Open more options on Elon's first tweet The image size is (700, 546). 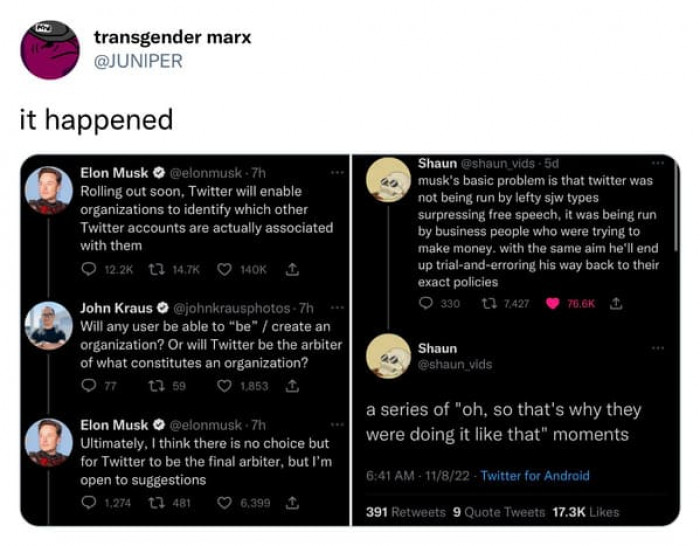(x=336, y=173)
